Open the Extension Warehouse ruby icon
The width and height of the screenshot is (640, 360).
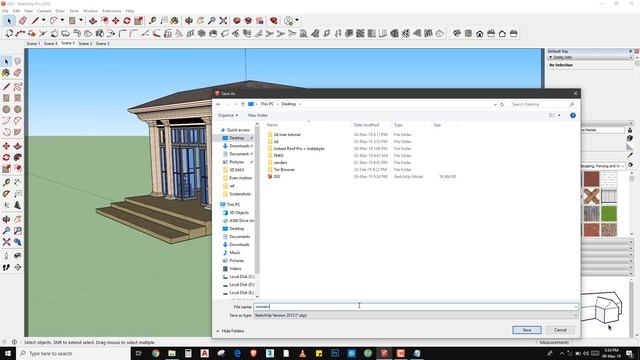274,20
